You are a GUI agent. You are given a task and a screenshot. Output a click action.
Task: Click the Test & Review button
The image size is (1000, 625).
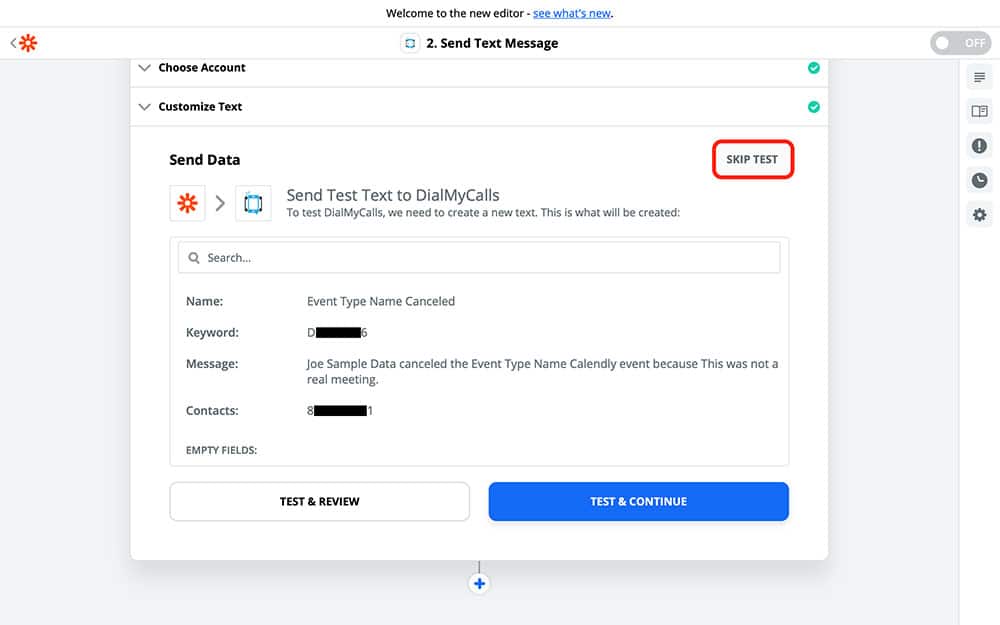point(319,501)
